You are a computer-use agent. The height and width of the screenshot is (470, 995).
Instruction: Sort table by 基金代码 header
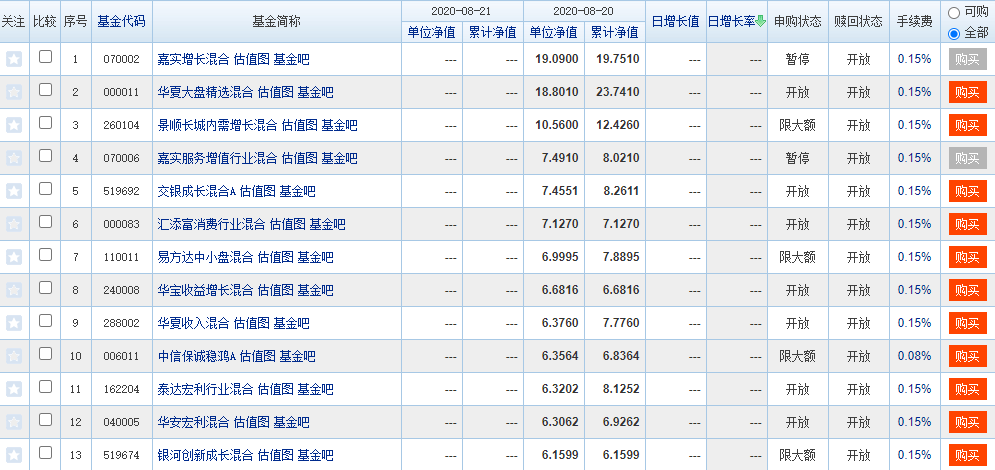point(121,22)
